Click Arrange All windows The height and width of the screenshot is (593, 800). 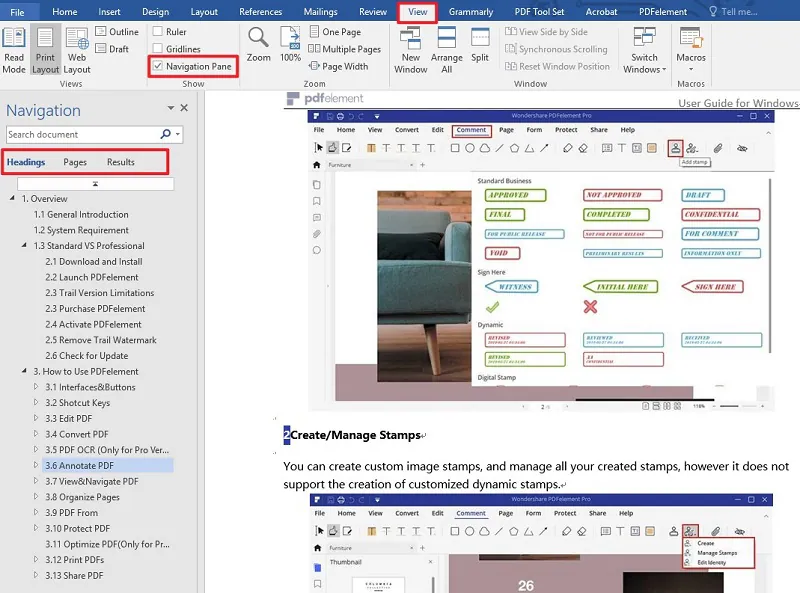tap(446, 50)
